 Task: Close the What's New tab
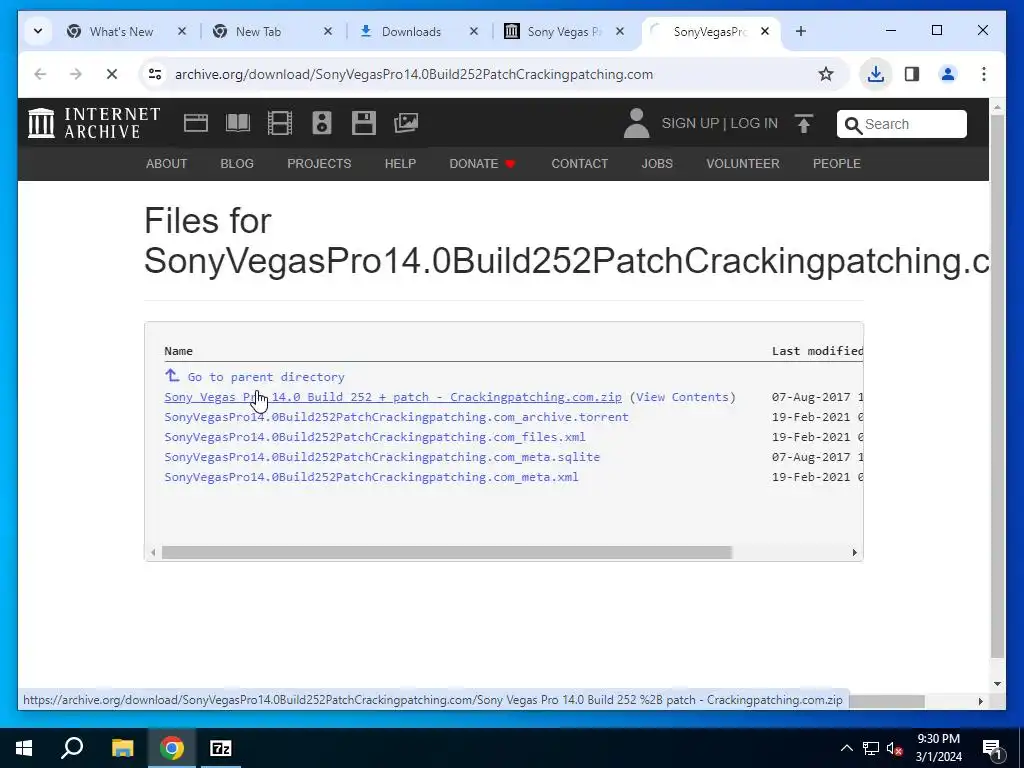pos(182,31)
